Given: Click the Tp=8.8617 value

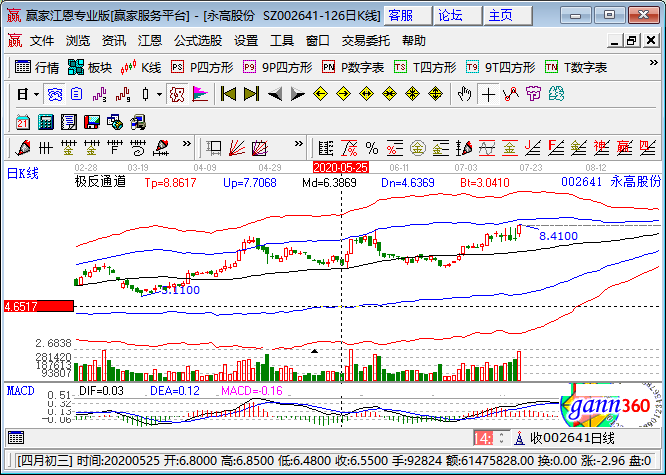Looking at the screenshot, I should click(x=170, y=183).
